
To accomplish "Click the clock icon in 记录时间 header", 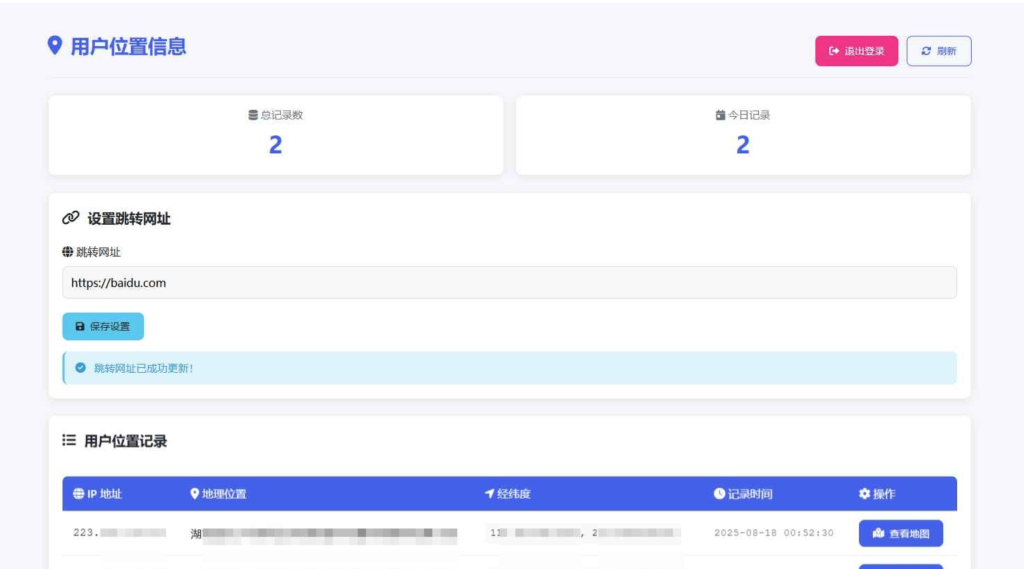I will (719, 494).
